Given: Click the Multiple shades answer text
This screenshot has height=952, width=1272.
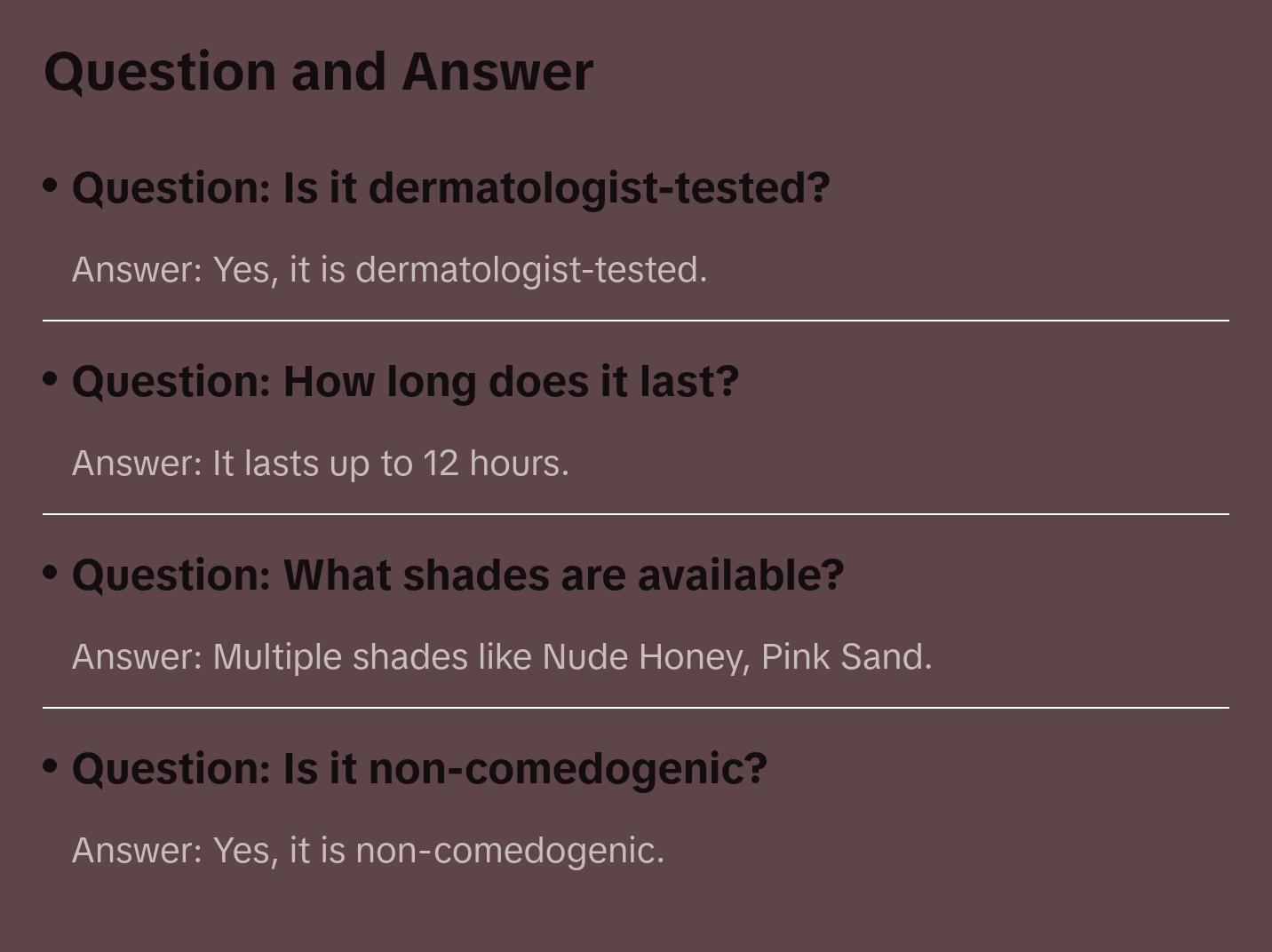Looking at the screenshot, I should [502, 657].
